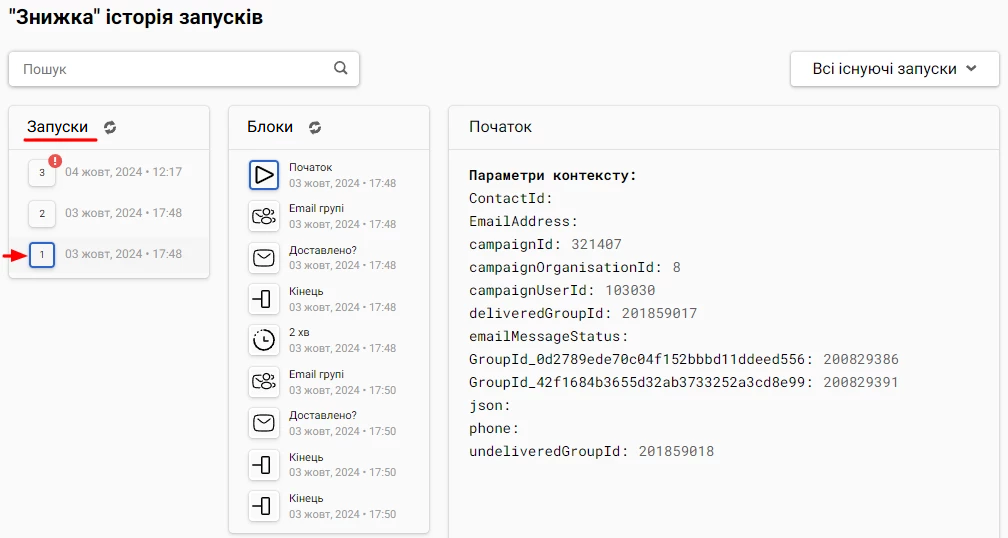Focus the Пошук search field

coord(183,69)
